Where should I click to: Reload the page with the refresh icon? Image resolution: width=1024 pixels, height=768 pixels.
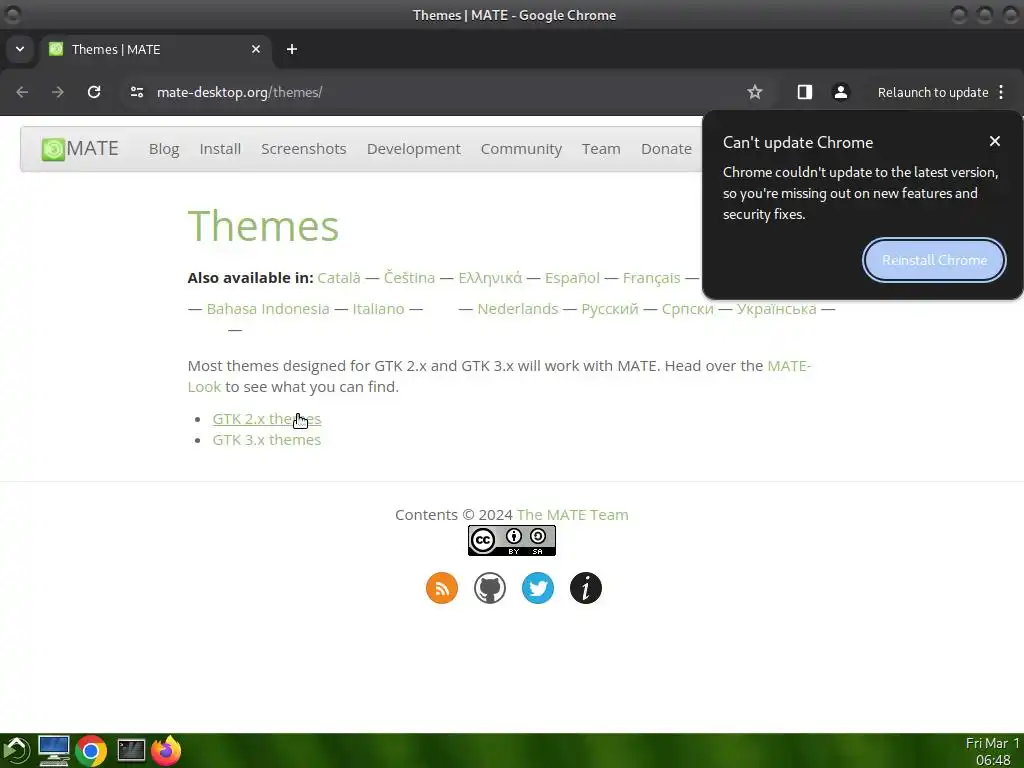(94, 92)
